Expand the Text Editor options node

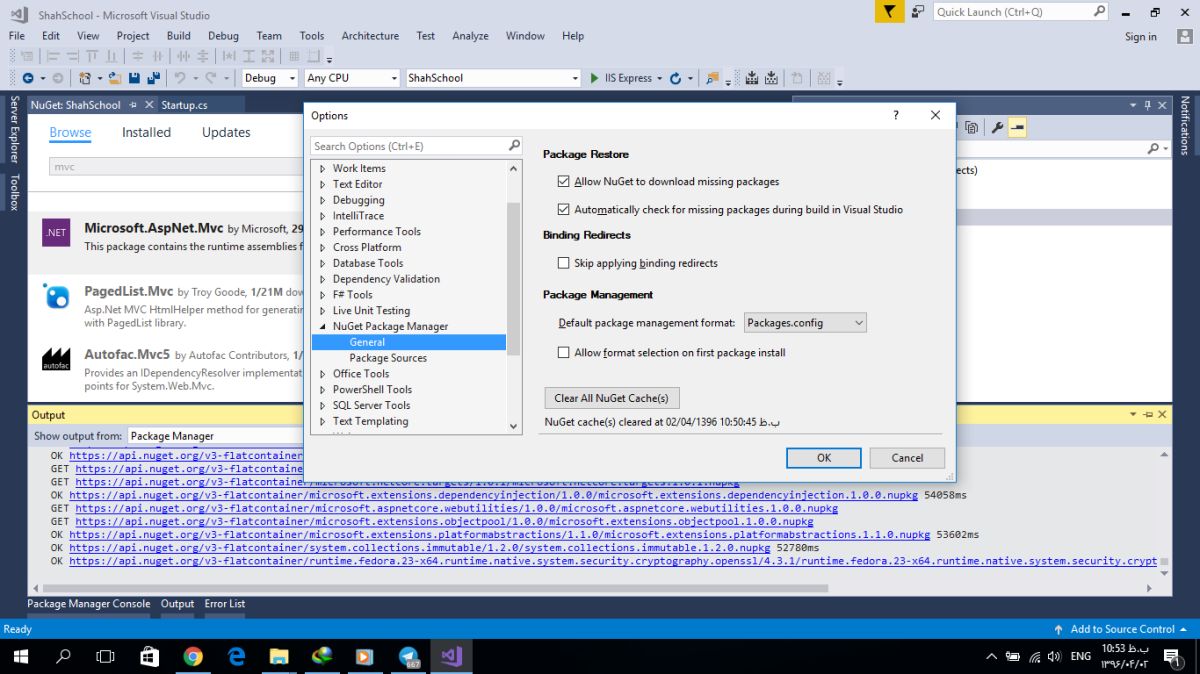click(x=322, y=184)
